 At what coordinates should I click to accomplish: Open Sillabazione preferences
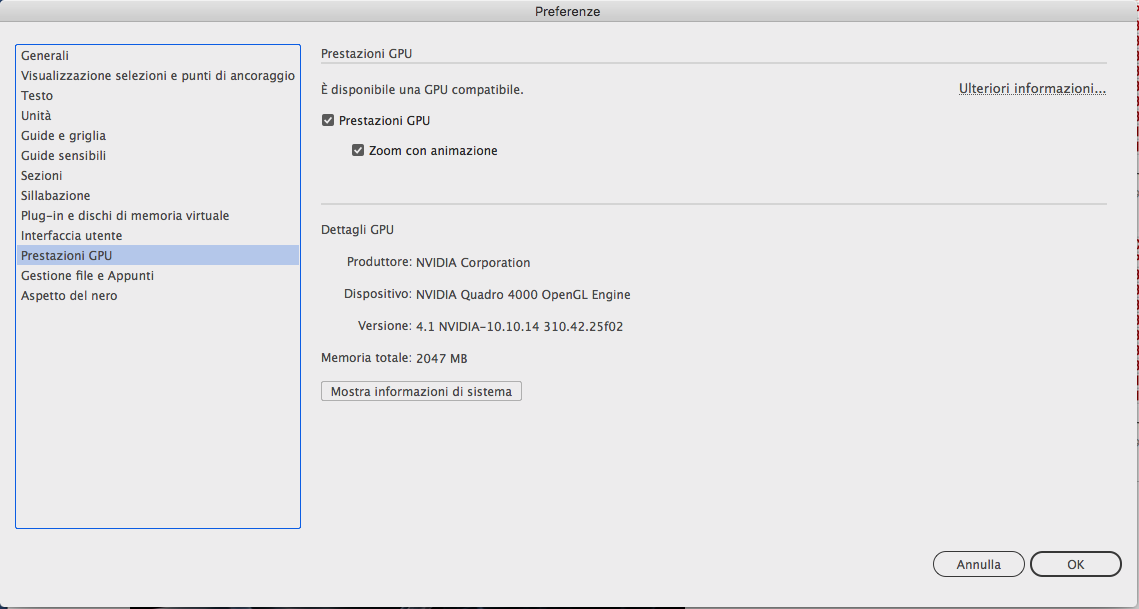pyautogui.click(x=55, y=196)
